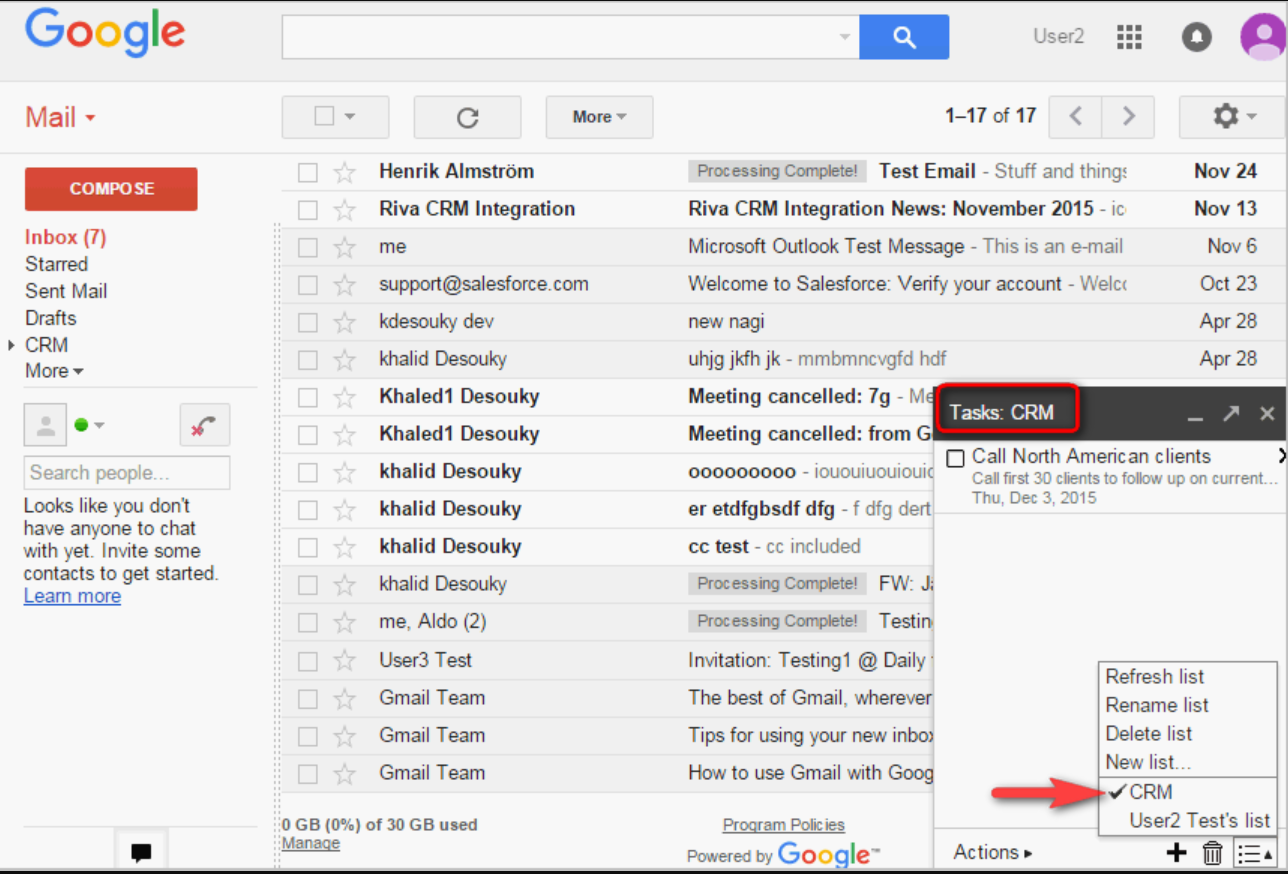Open task details arrow for Call North American clients

coord(1281,457)
